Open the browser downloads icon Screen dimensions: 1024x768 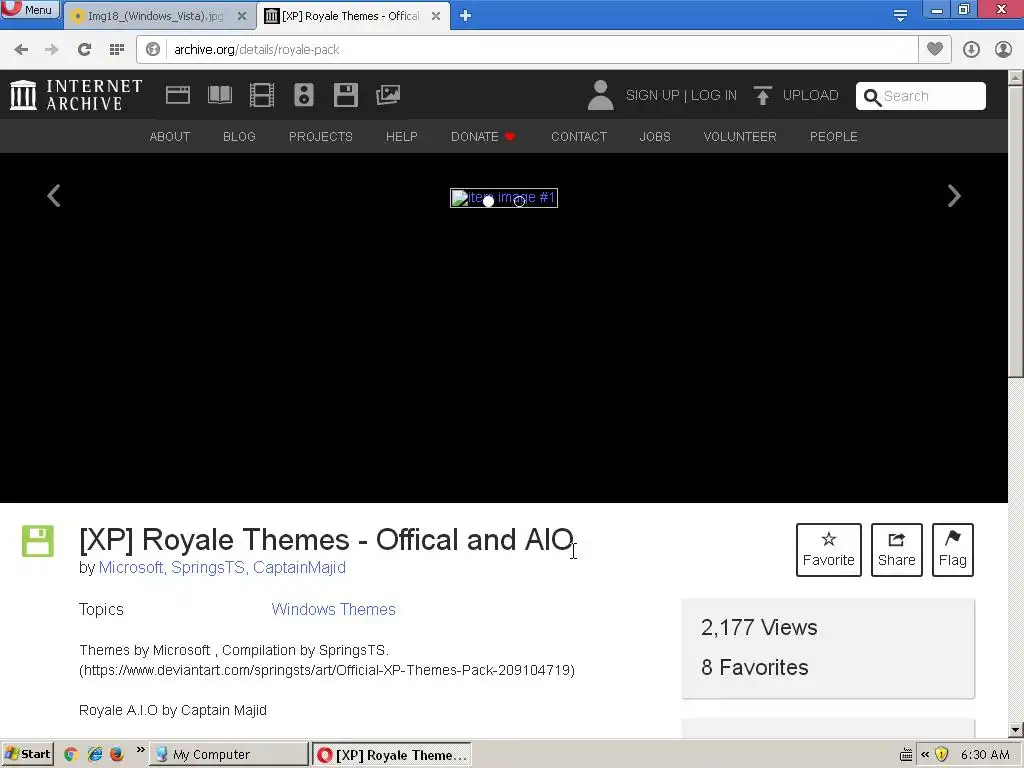pos(971,50)
